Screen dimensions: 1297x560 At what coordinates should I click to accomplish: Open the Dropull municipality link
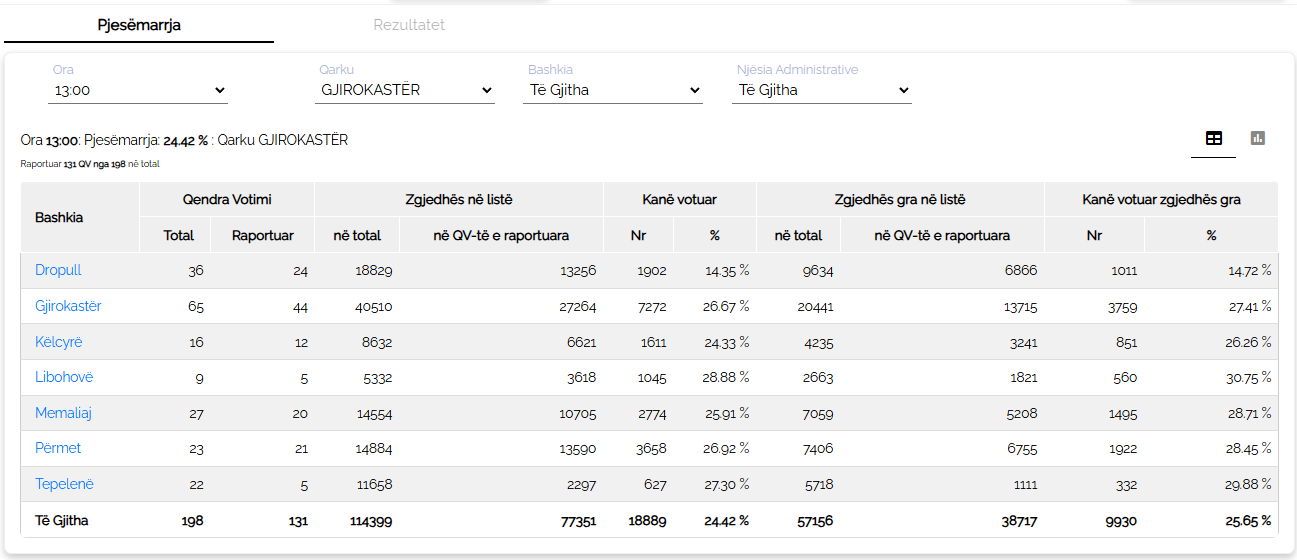coord(58,270)
